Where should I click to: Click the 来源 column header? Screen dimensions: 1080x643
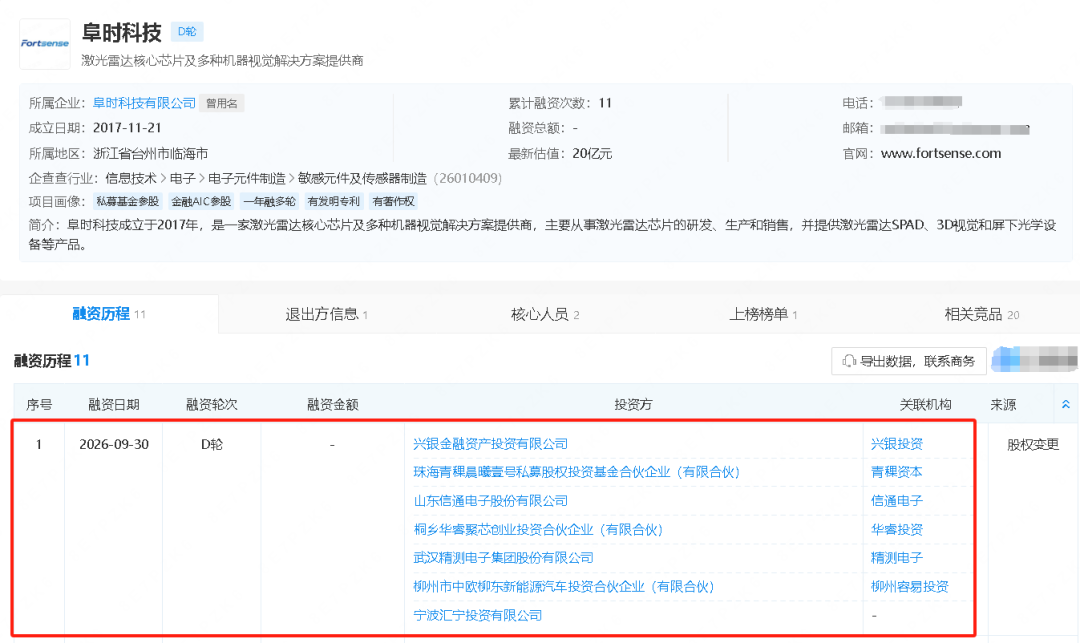pyautogui.click(x=1003, y=405)
